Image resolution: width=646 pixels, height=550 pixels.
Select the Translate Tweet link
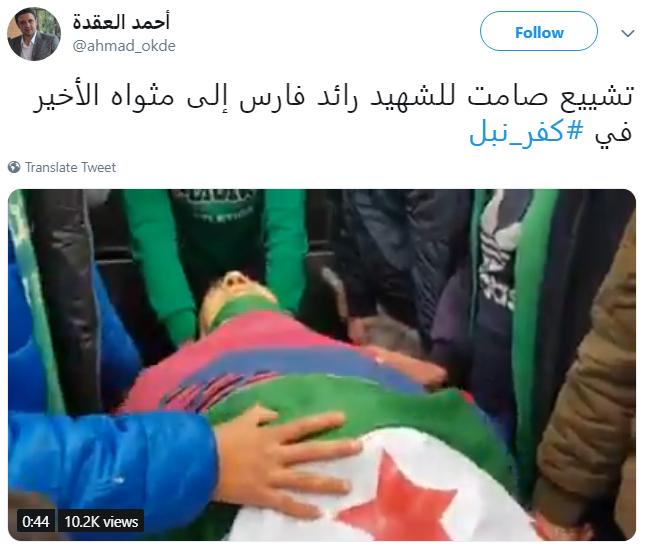[70, 167]
